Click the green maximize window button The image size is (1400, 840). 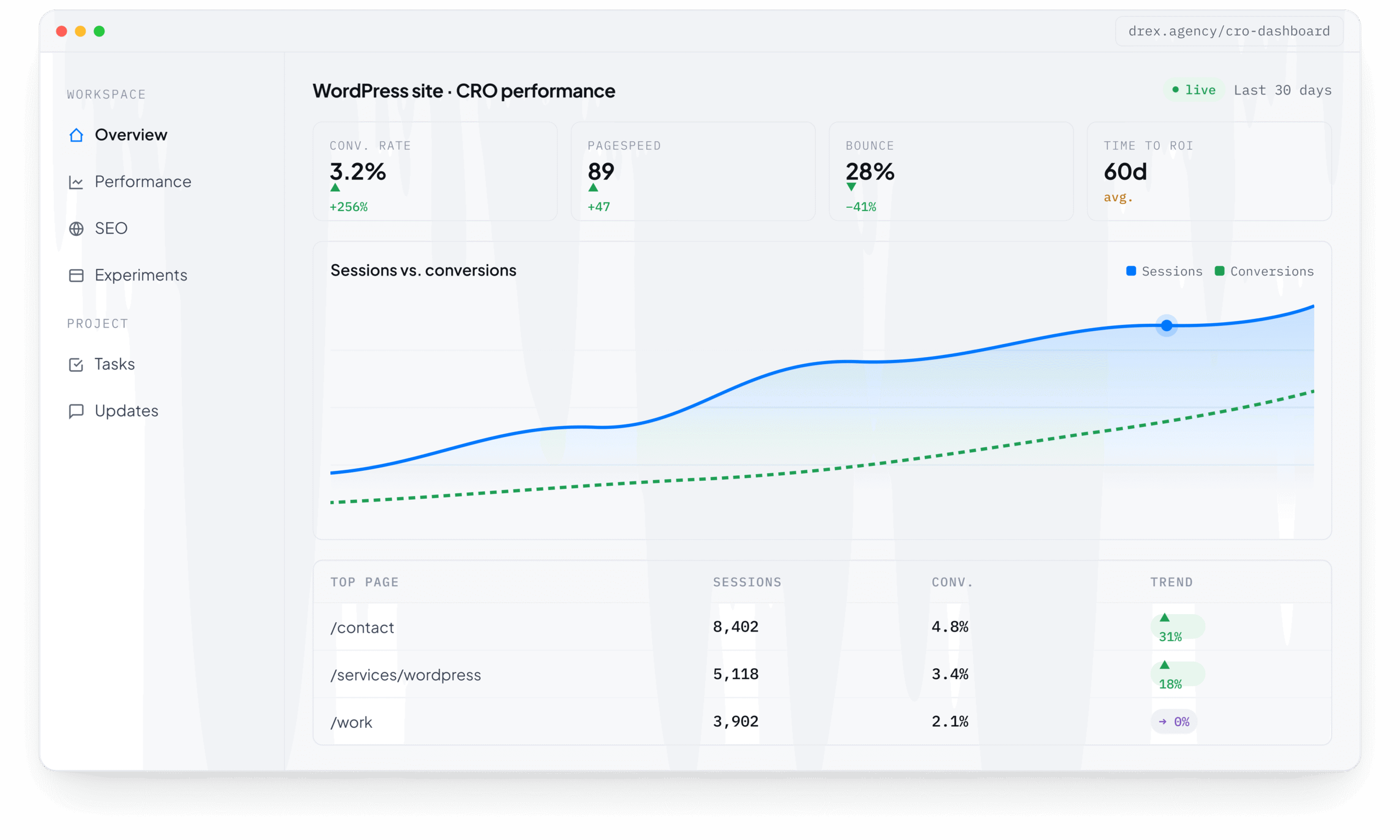[x=99, y=31]
